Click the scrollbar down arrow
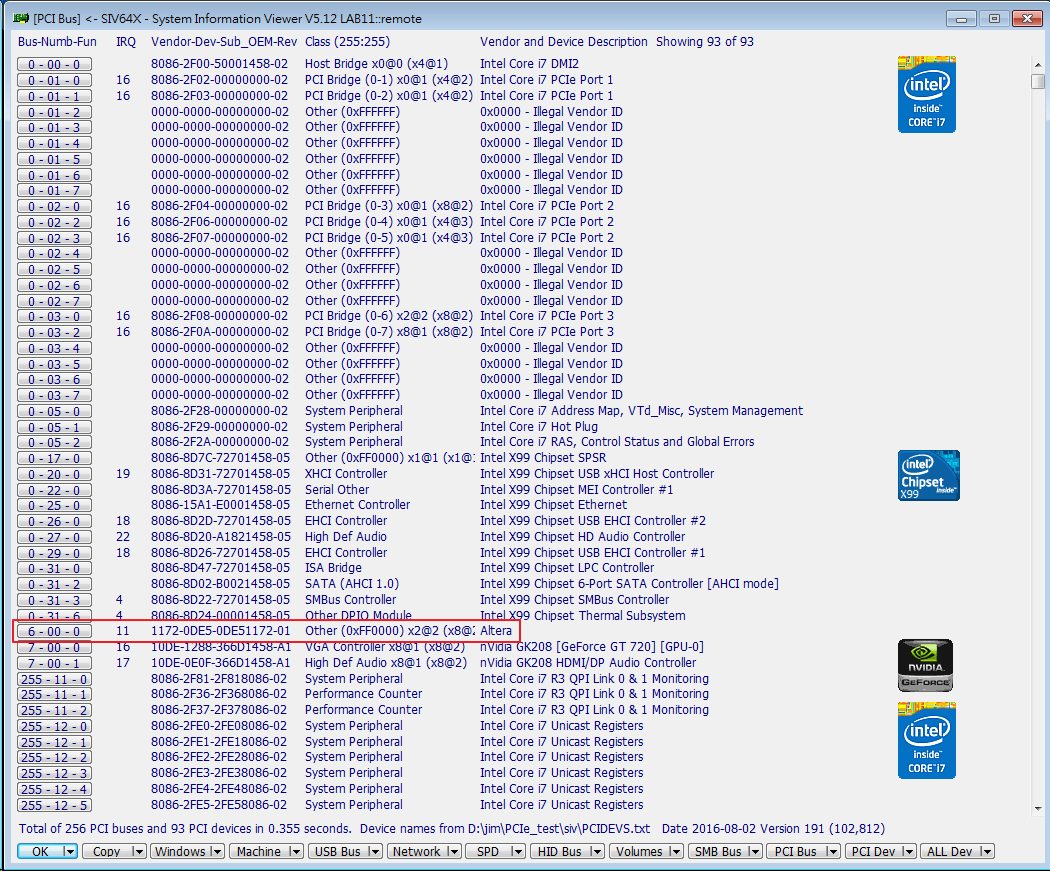 click(1038, 809)
